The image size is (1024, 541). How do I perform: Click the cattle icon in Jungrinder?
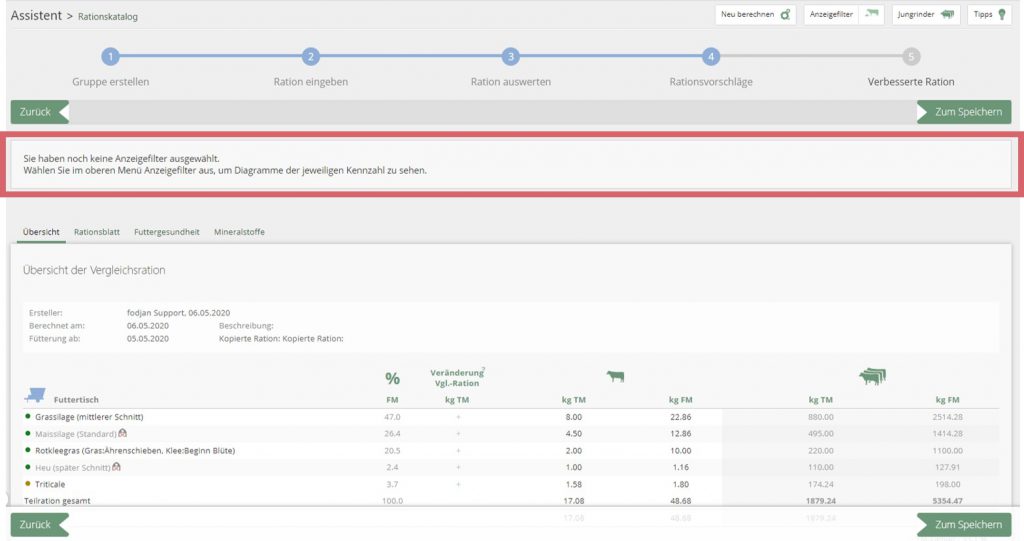click(948, 14)
